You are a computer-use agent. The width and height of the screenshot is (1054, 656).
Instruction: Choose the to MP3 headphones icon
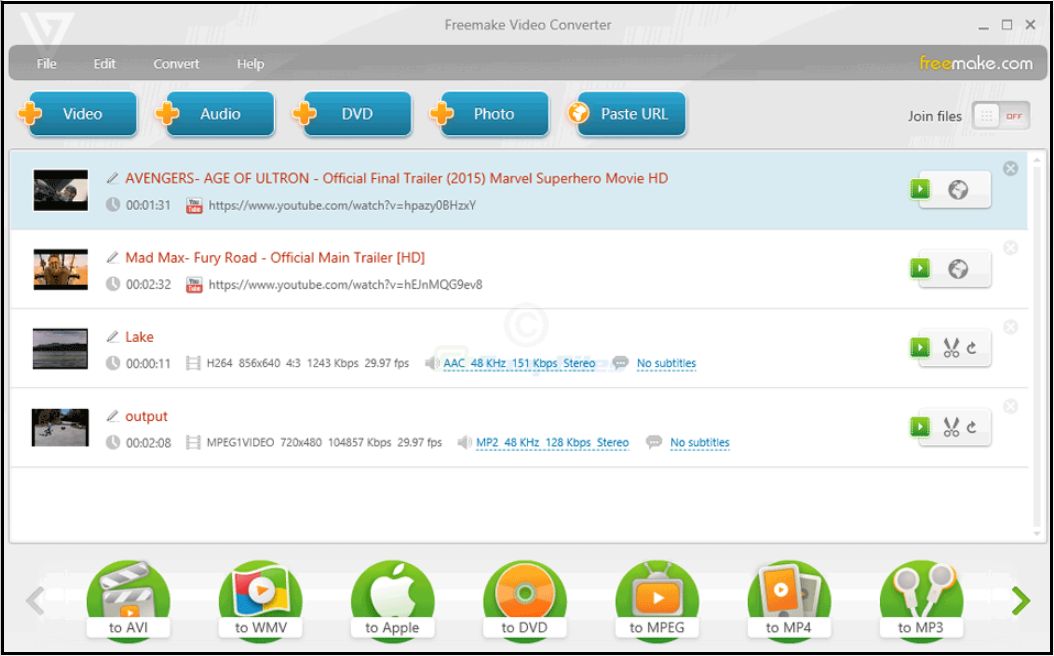pyautogui.click(x=920, y=601)
